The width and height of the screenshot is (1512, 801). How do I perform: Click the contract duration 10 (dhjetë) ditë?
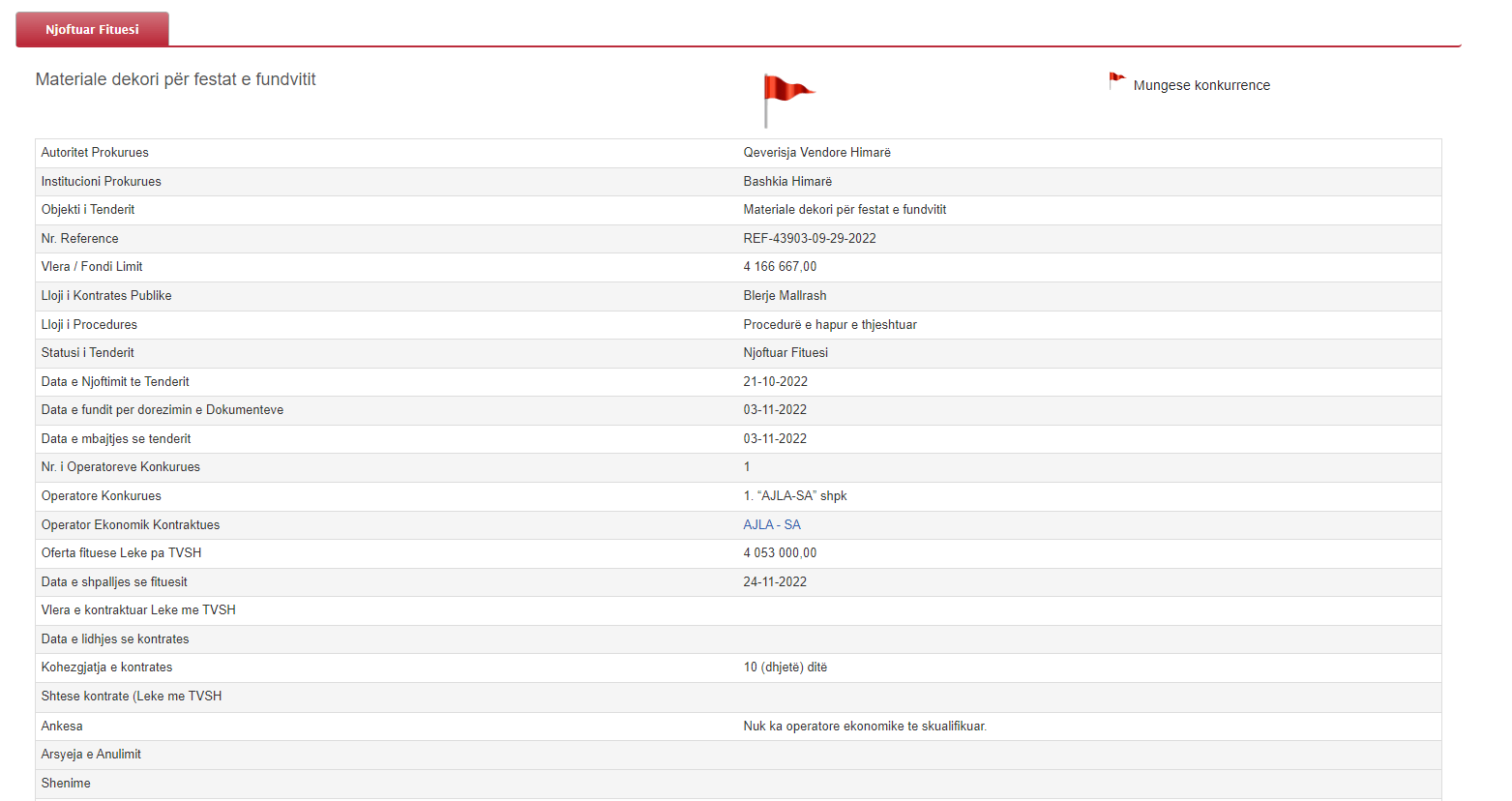click(785, 667)
